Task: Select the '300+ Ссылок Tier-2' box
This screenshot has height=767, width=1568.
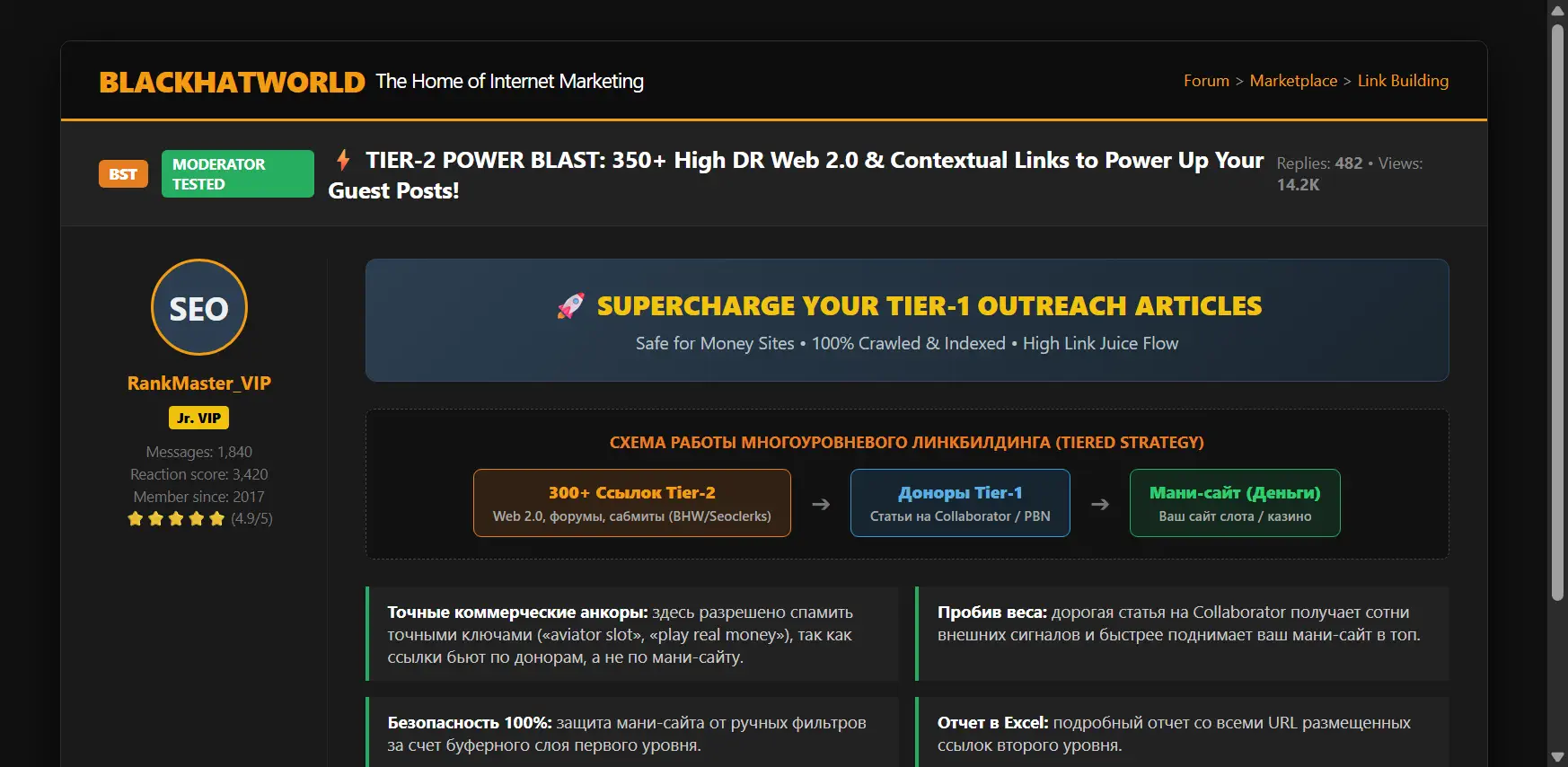Action: coord(632,503)
